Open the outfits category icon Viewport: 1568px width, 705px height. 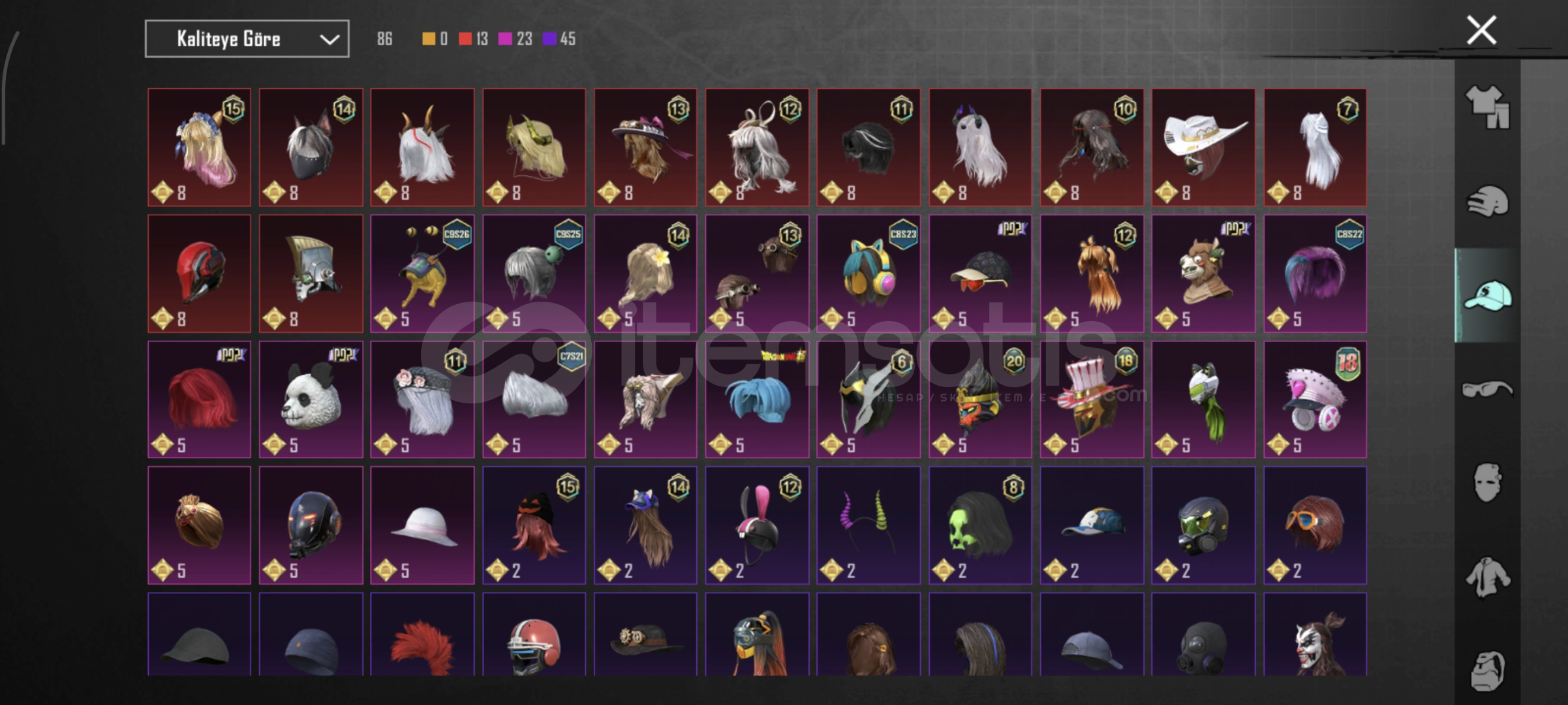(x=1487, y=106)
